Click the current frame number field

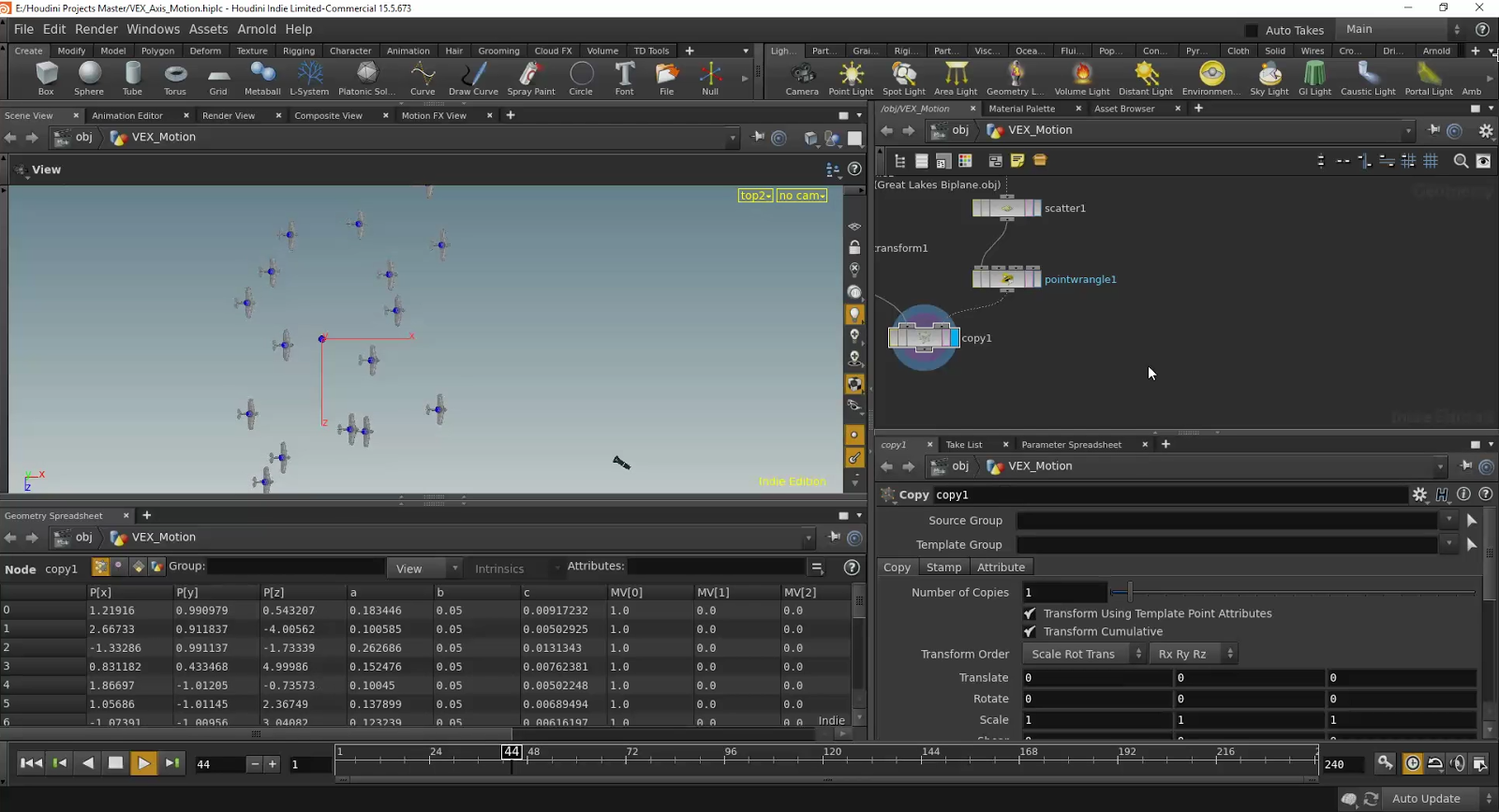click(220, 764)
